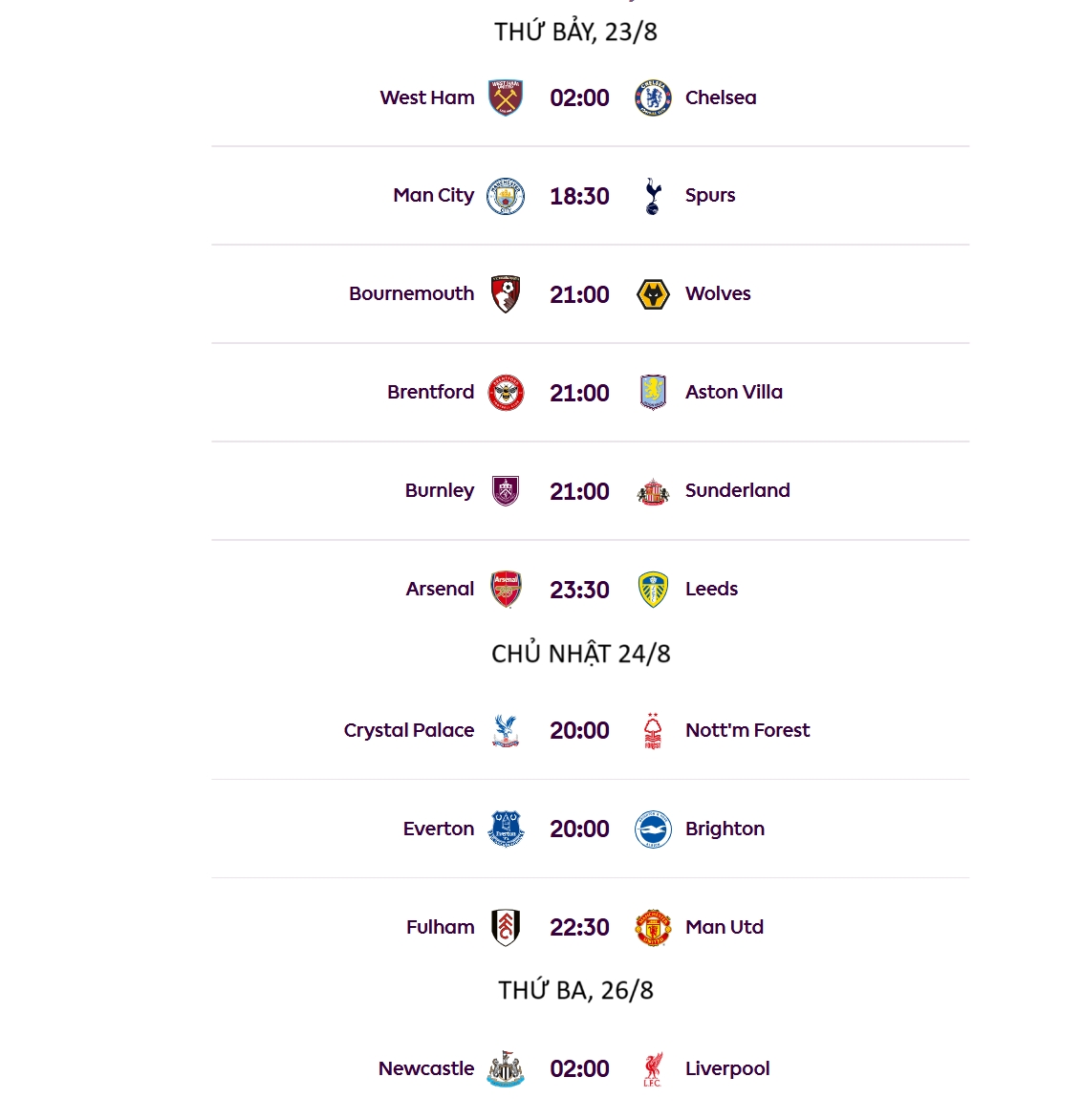Open the Bournemouth team name link
1082x1120 pixels.
tap(411, 293)
